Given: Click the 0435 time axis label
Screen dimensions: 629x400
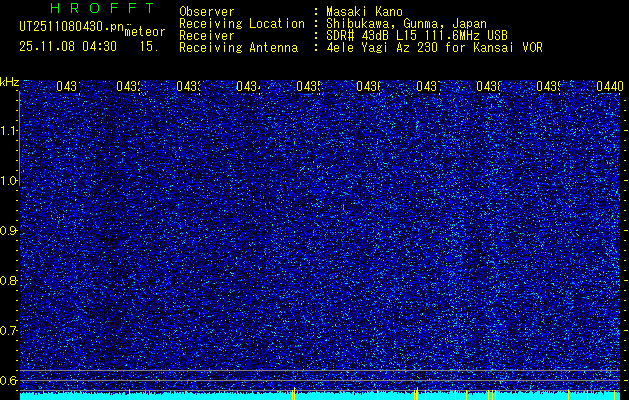Looking at the screenshot, I should (x=308, y=86).
